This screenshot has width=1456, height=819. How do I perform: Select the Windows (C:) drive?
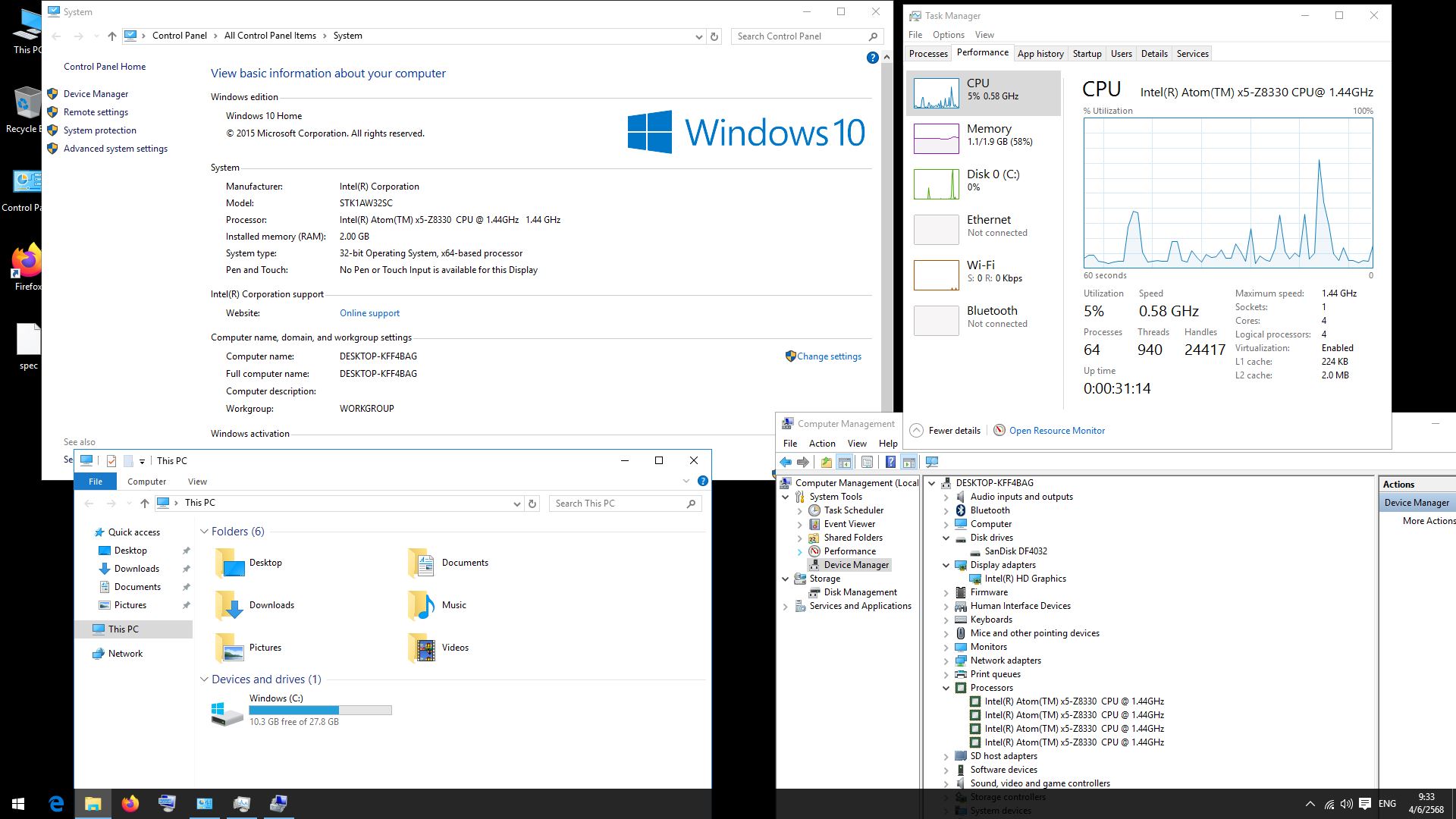point(301,710)
